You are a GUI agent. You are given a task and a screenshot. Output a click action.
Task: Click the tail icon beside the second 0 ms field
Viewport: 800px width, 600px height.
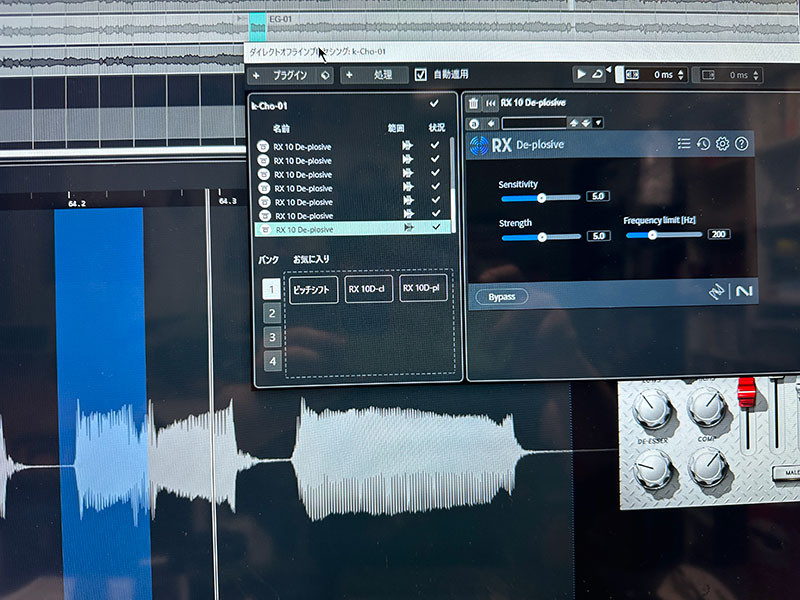point(709,75)
